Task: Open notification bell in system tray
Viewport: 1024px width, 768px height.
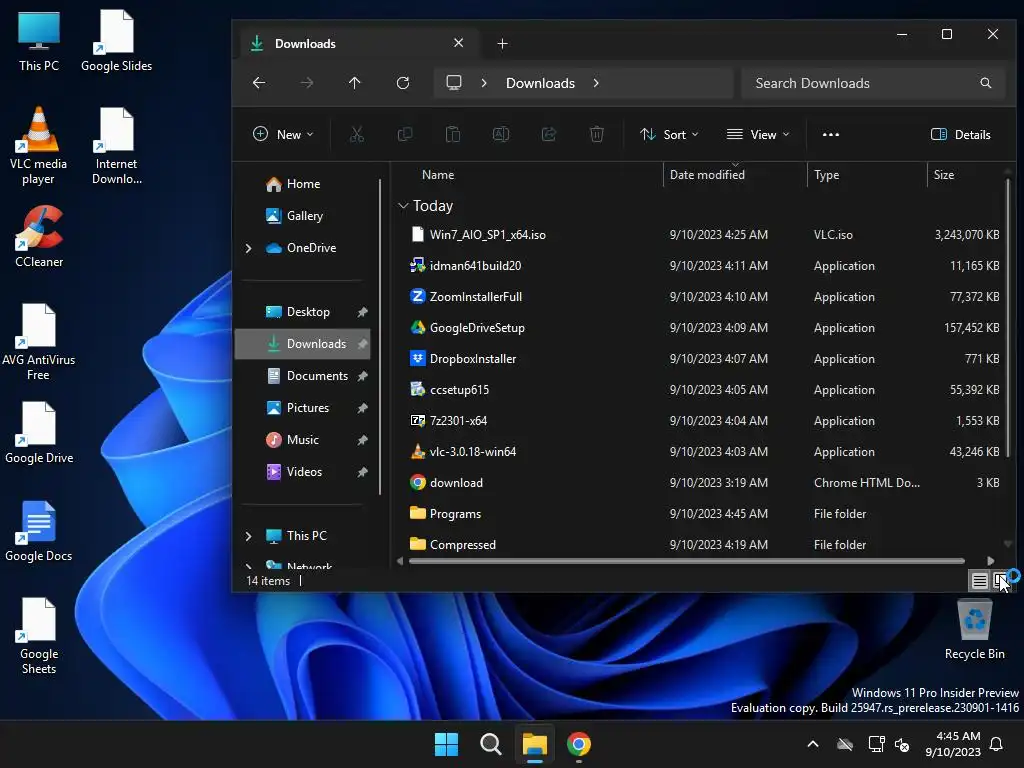Action: click(997, 744)
